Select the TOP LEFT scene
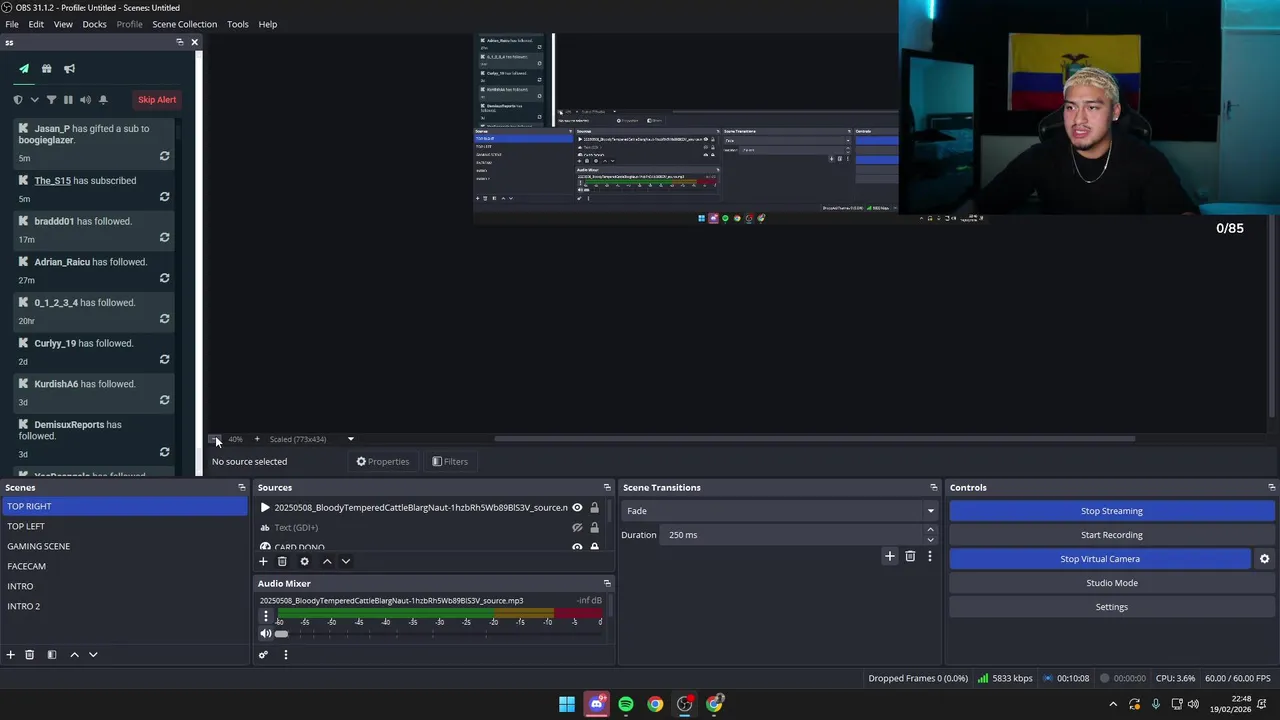 [x=124, y=526]
